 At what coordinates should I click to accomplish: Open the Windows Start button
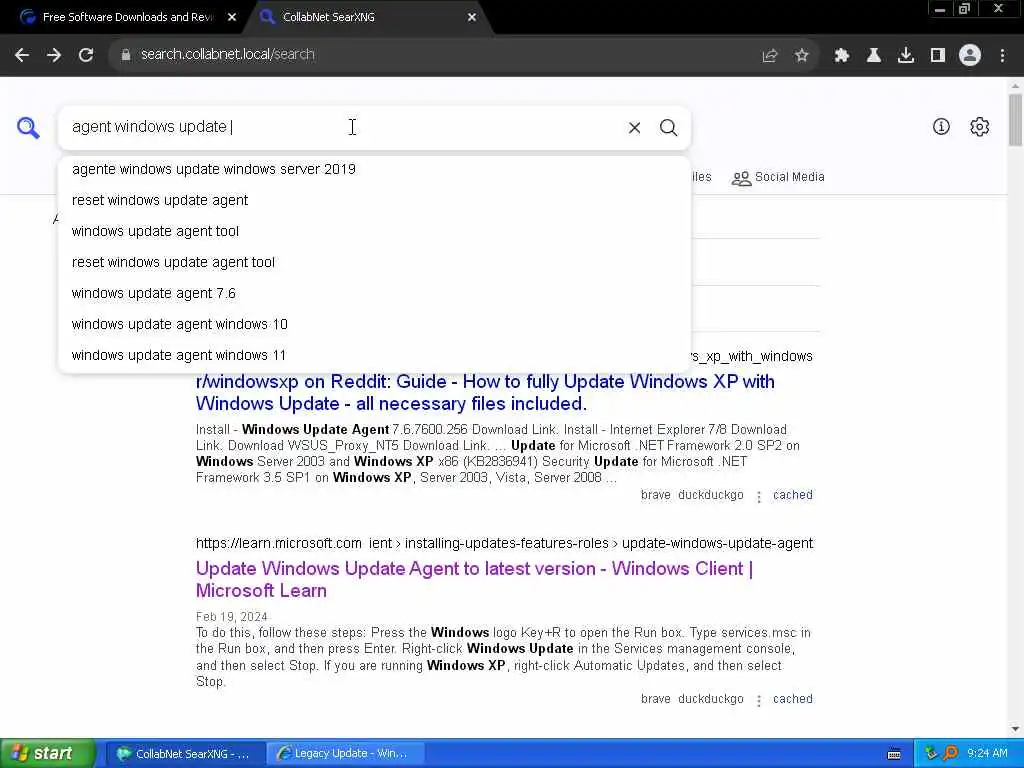[46, 753]
